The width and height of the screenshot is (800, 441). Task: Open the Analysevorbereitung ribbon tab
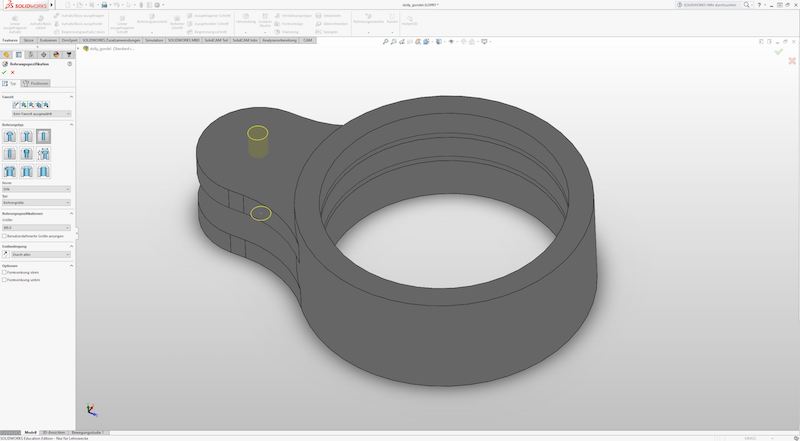click(280, 40)
